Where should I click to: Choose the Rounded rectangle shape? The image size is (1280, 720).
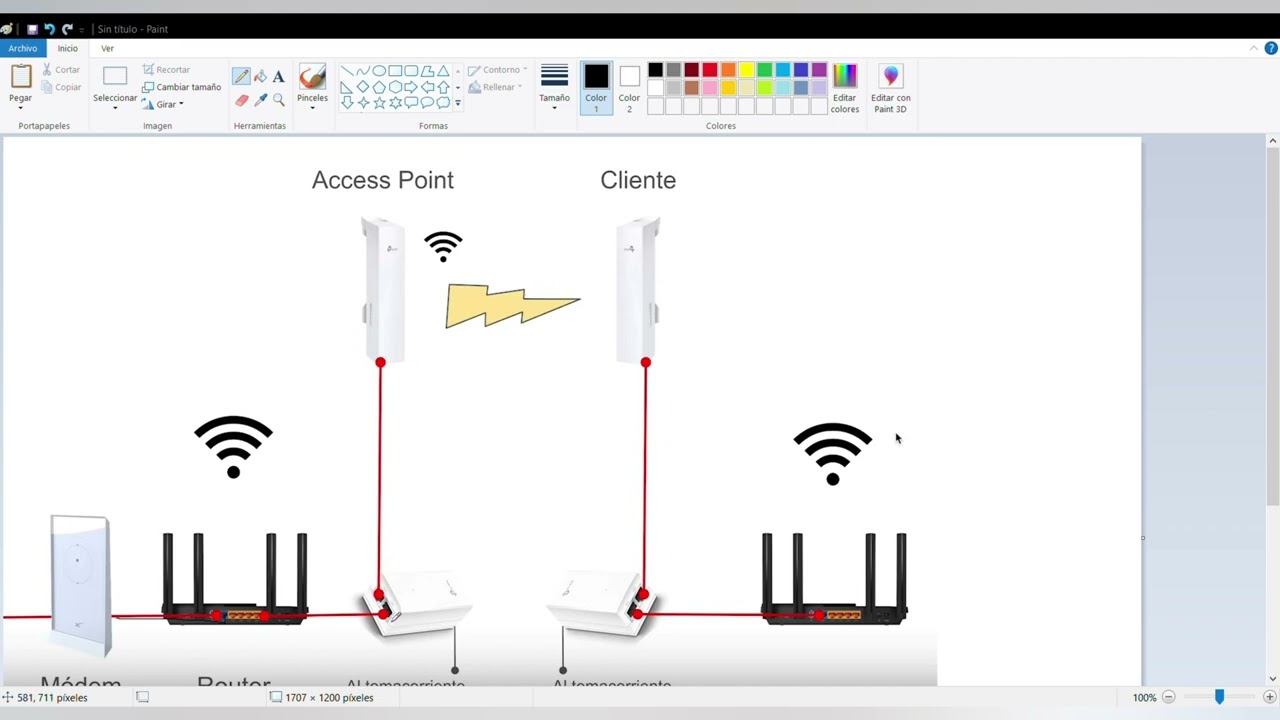[x=411, y=71]
